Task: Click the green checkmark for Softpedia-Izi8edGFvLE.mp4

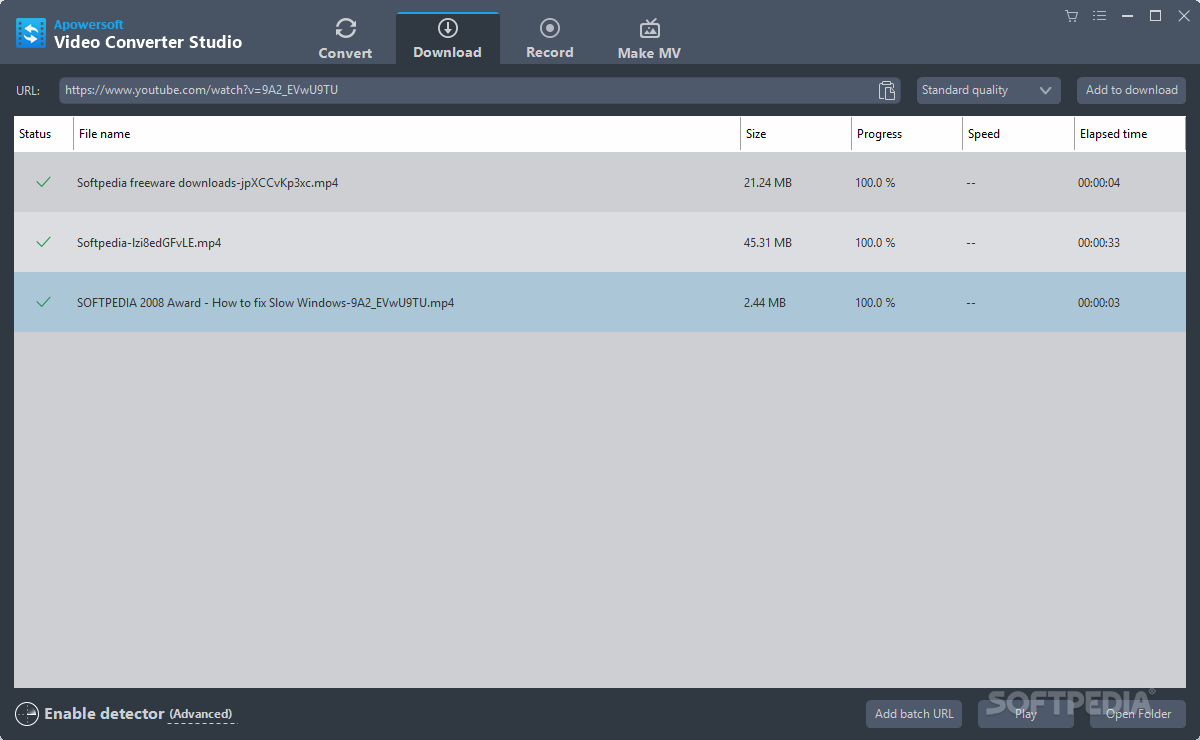Action: pyautogui.click(x=43, y=242)
